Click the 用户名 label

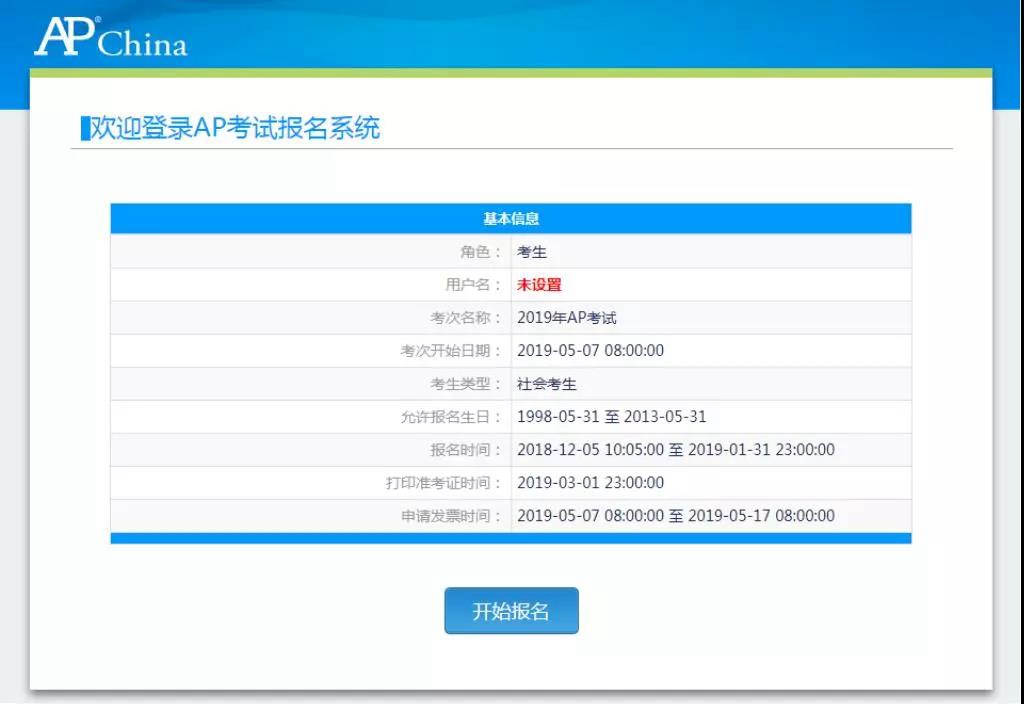pos(473,285)
